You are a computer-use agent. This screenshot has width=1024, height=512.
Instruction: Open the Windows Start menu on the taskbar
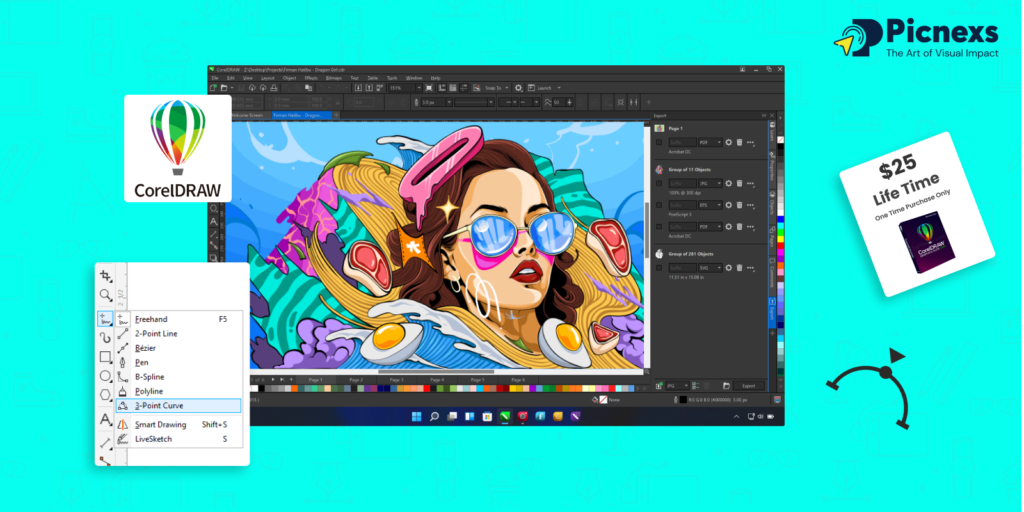pos(417,416)
